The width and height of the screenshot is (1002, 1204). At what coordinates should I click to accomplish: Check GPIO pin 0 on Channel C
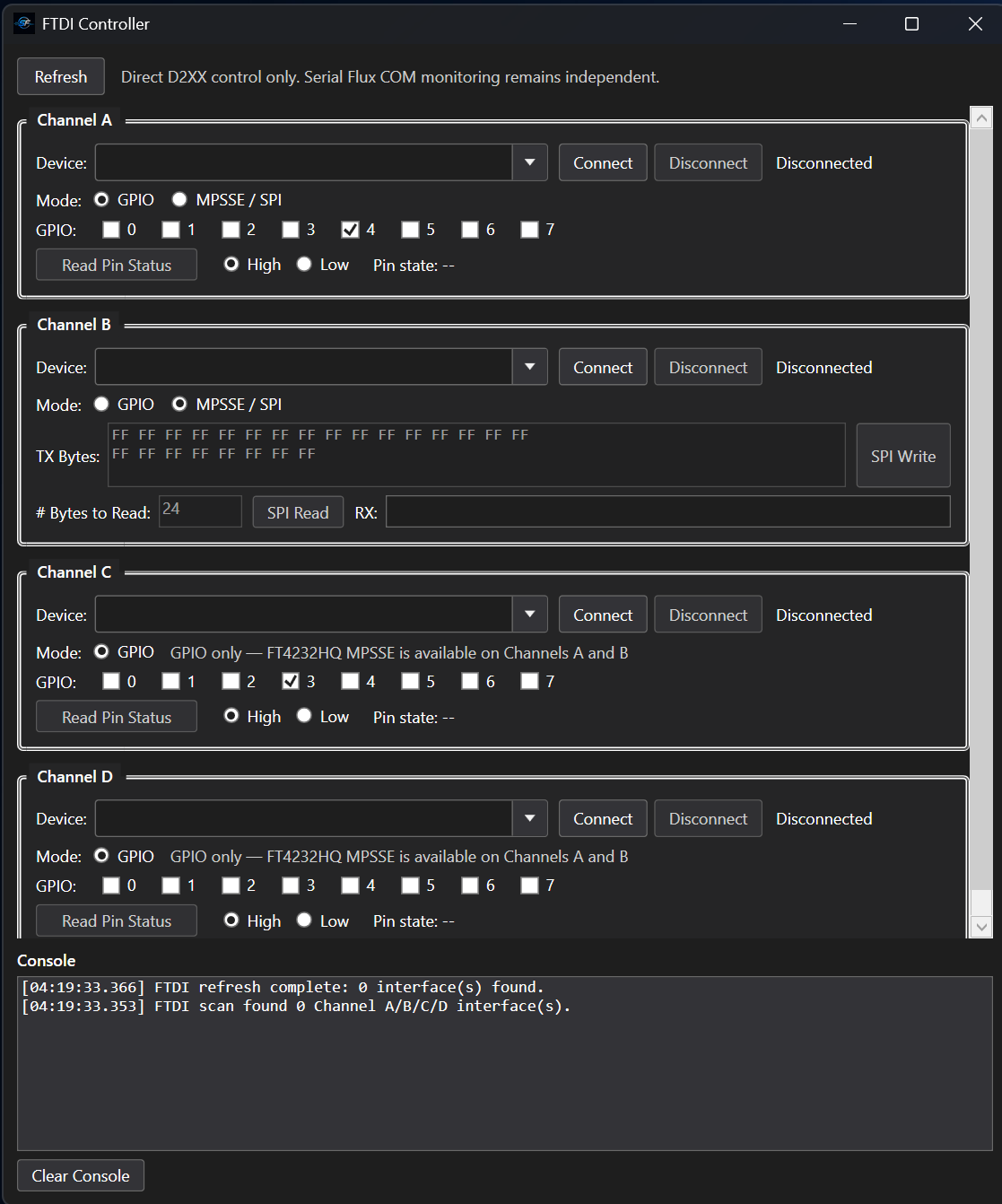[x=111, y=681]
